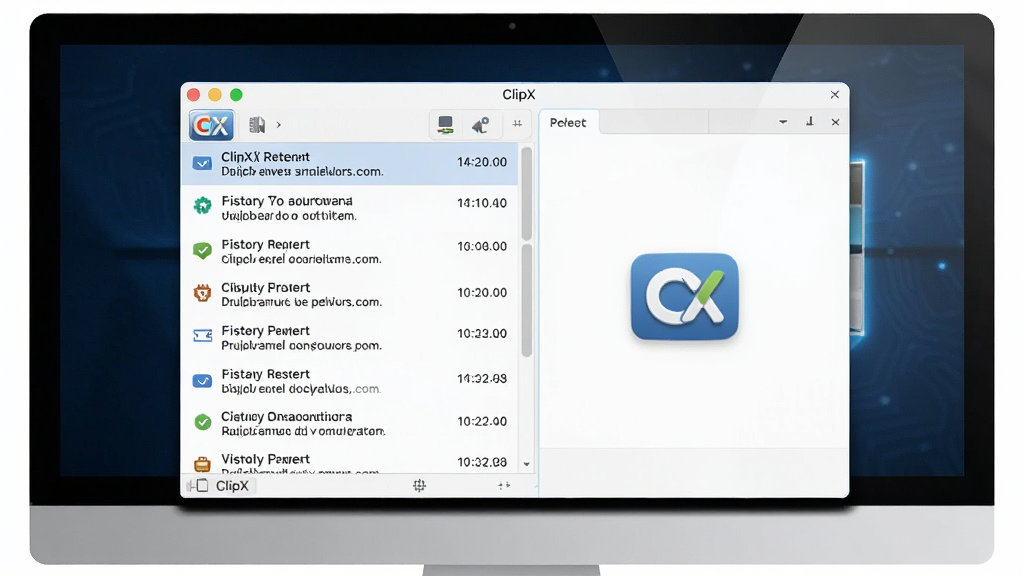This screenshot has width=1024, height=576.
Task: Click the 14:10.40 timestamp
Action: point(482,203)
